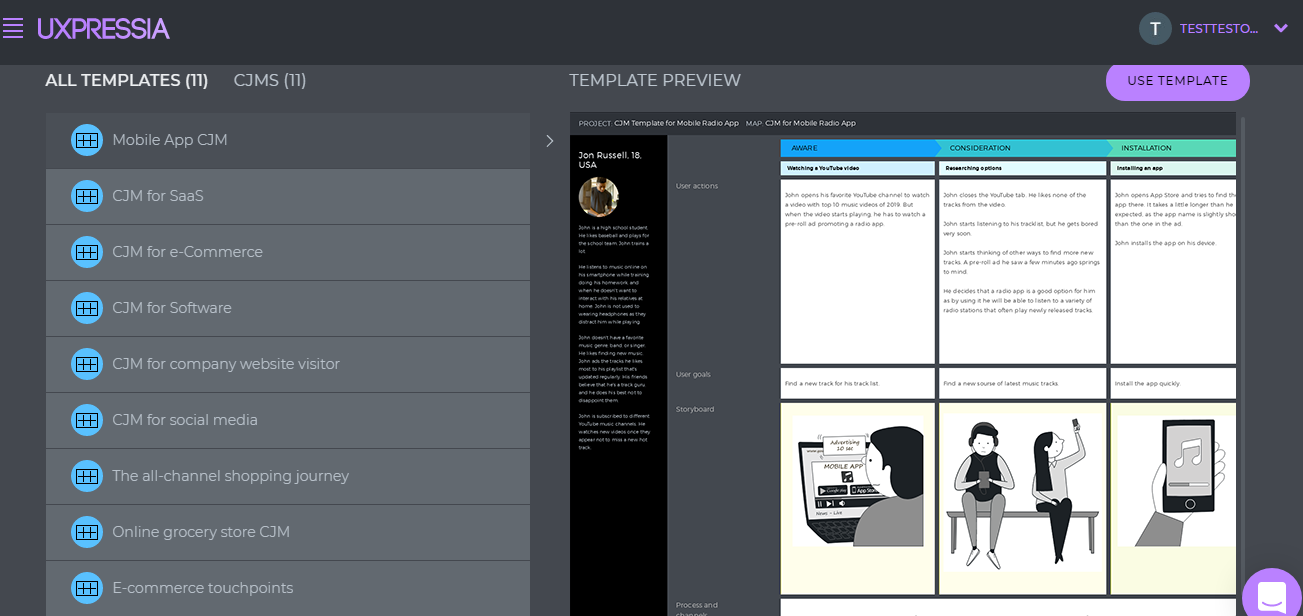Click the CJM for Software template icon
Screen dimensions: 1303x616
point(87,308)
